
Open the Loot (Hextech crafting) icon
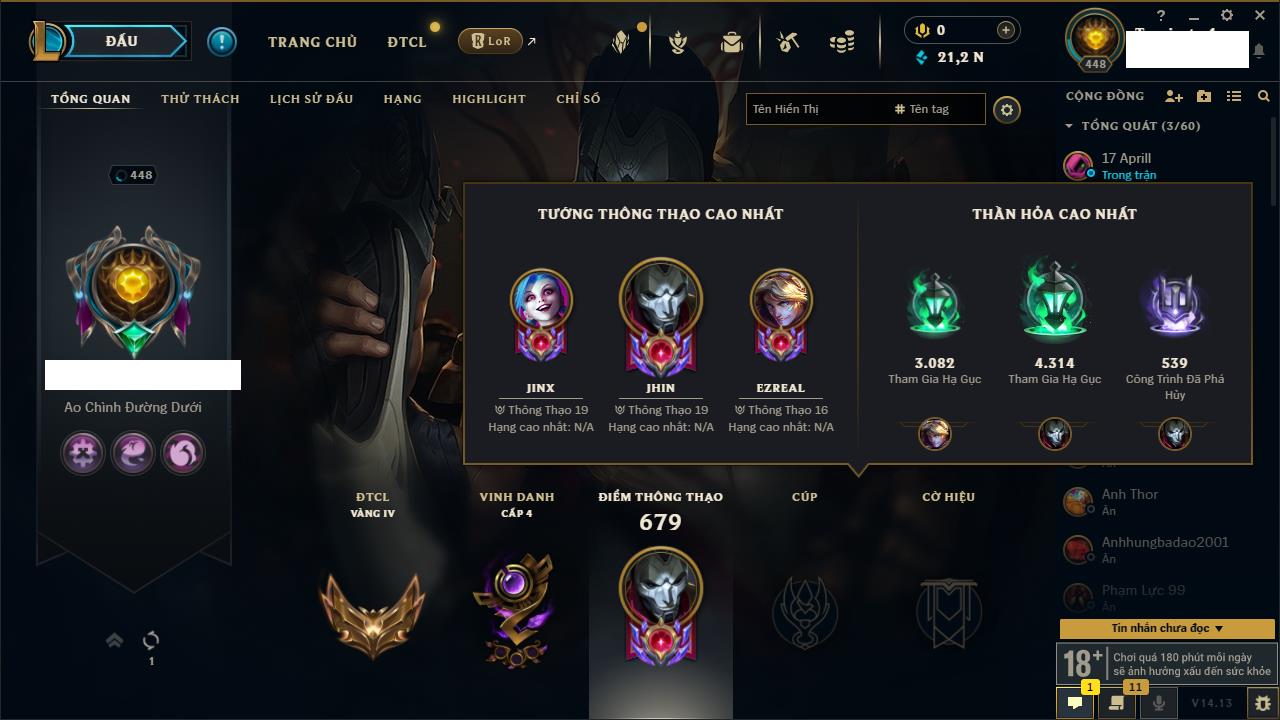click(x=789, y=42)
